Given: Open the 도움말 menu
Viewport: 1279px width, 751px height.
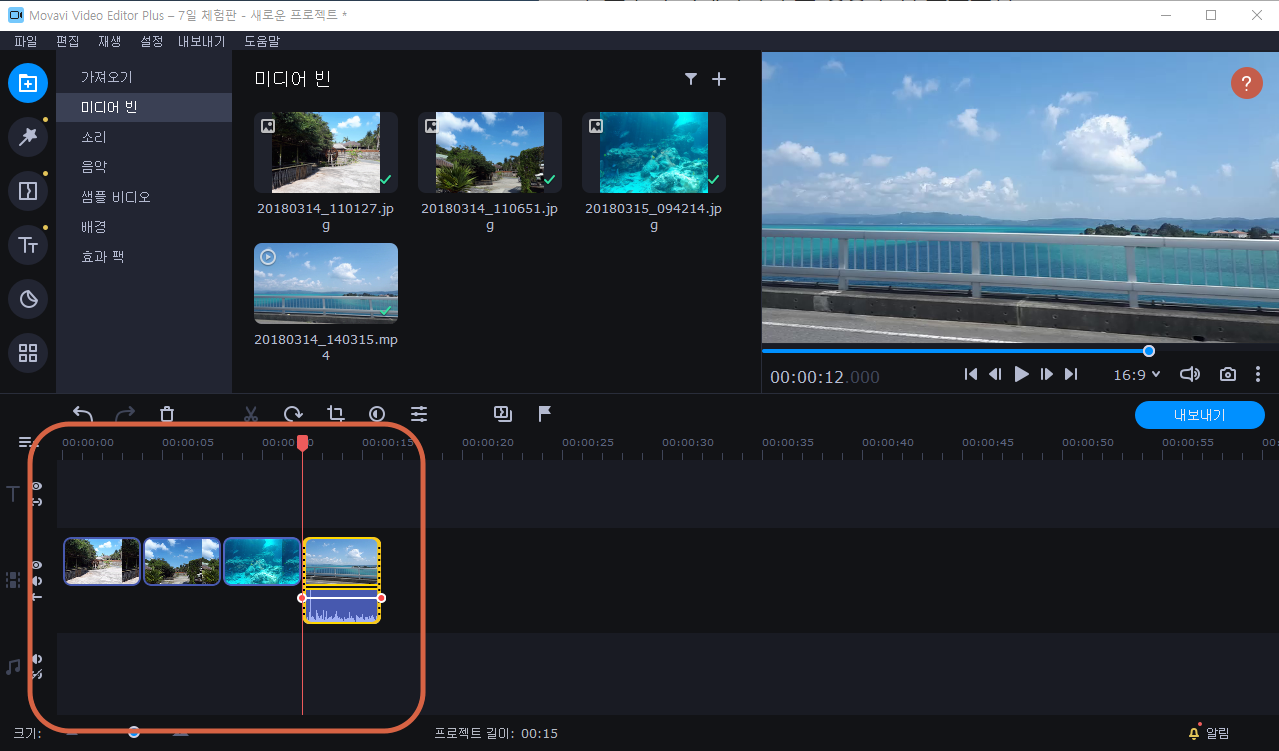Looking at the screenshot, I should pyautogui.click(x=262, y=42).
